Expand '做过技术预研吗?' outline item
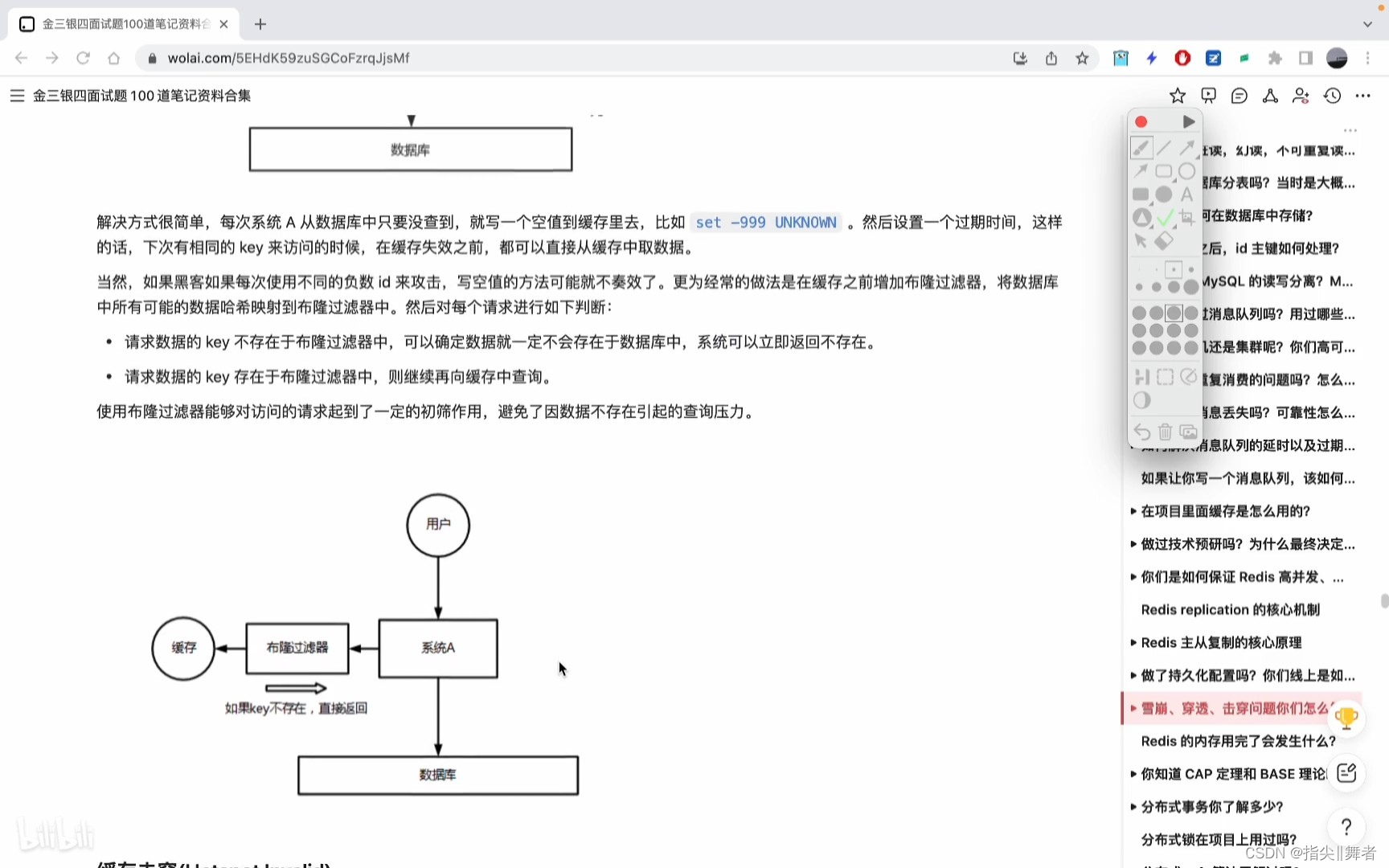This screenshot has width=1389, height=868. [x=1133, y=544]
